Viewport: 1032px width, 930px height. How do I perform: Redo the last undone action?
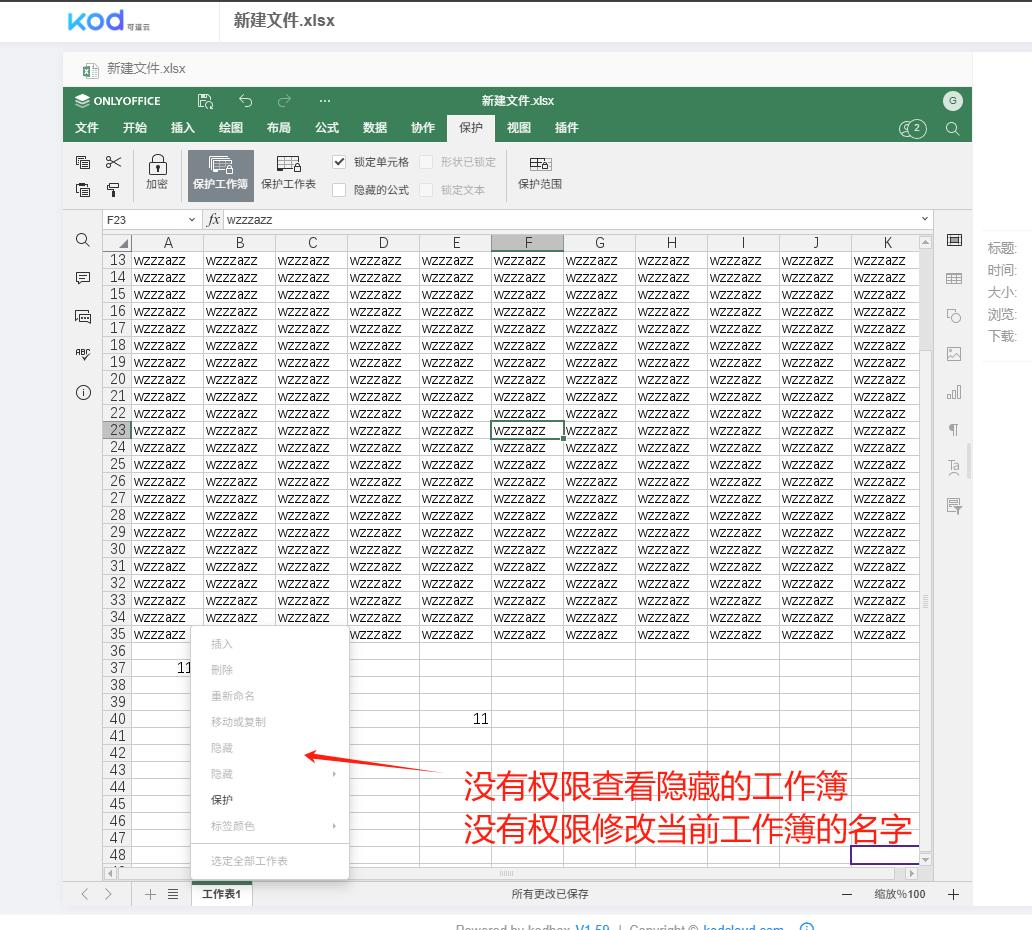point(284,101)
